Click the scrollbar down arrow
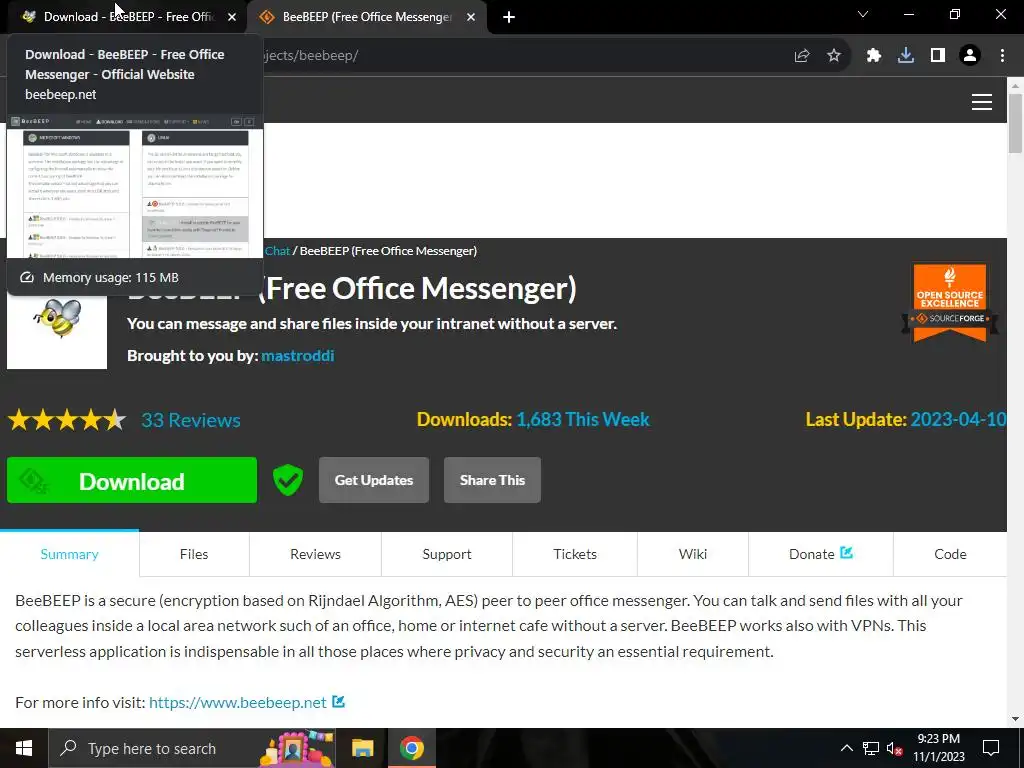 tap(1015, 719)
